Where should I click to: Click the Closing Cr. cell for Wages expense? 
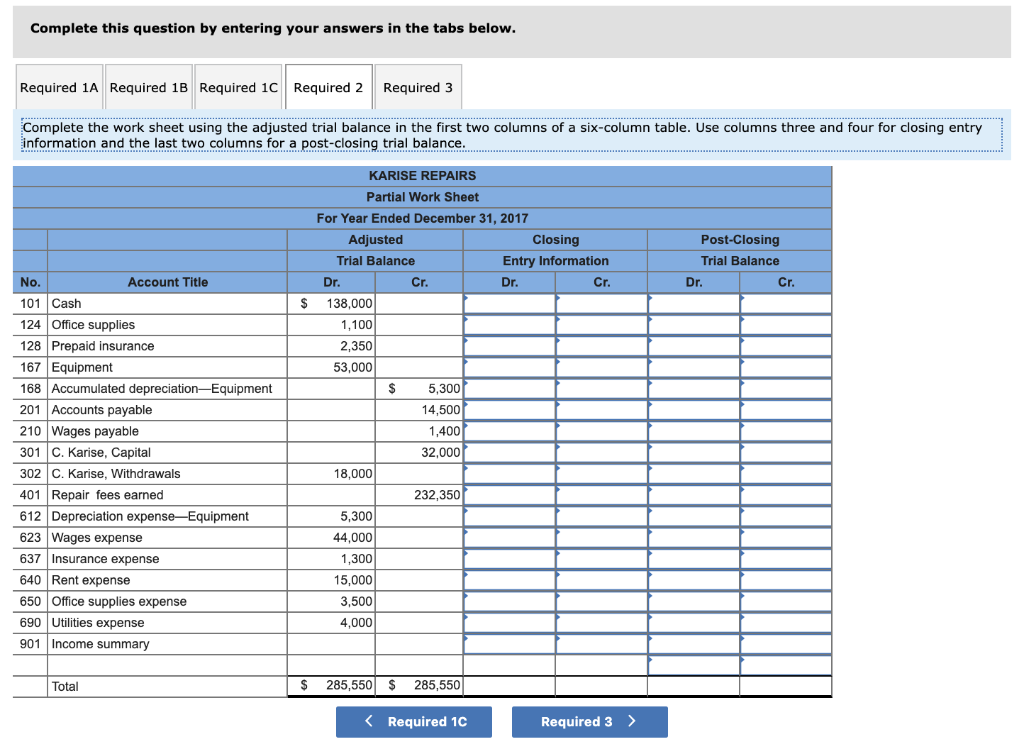coord(601,537)
